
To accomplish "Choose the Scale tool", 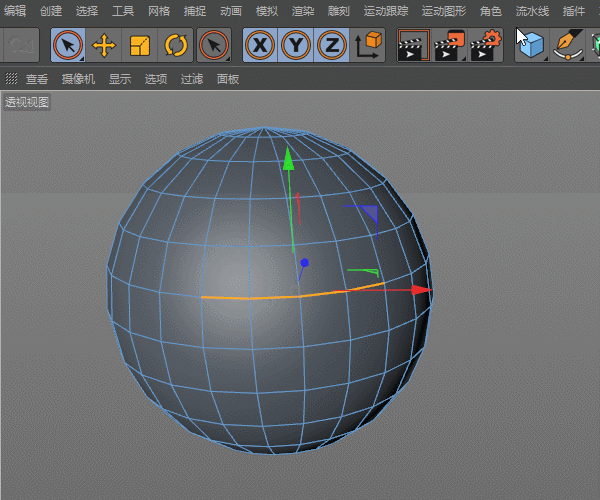I will pos(140,45).
